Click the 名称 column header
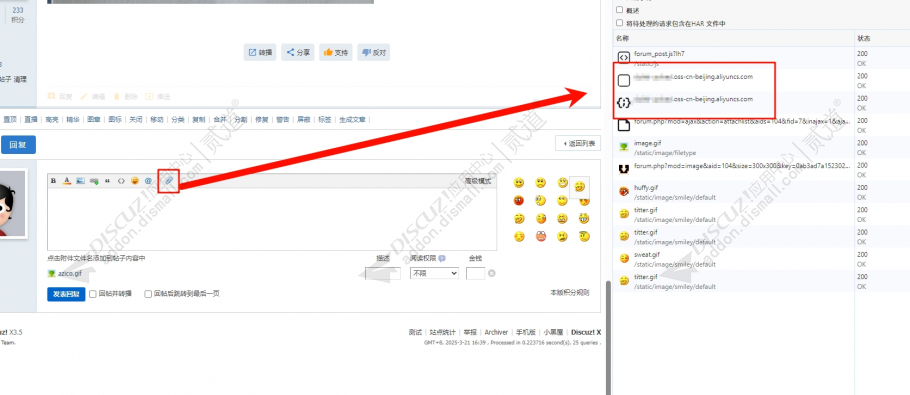 click(x=622, y=38)
